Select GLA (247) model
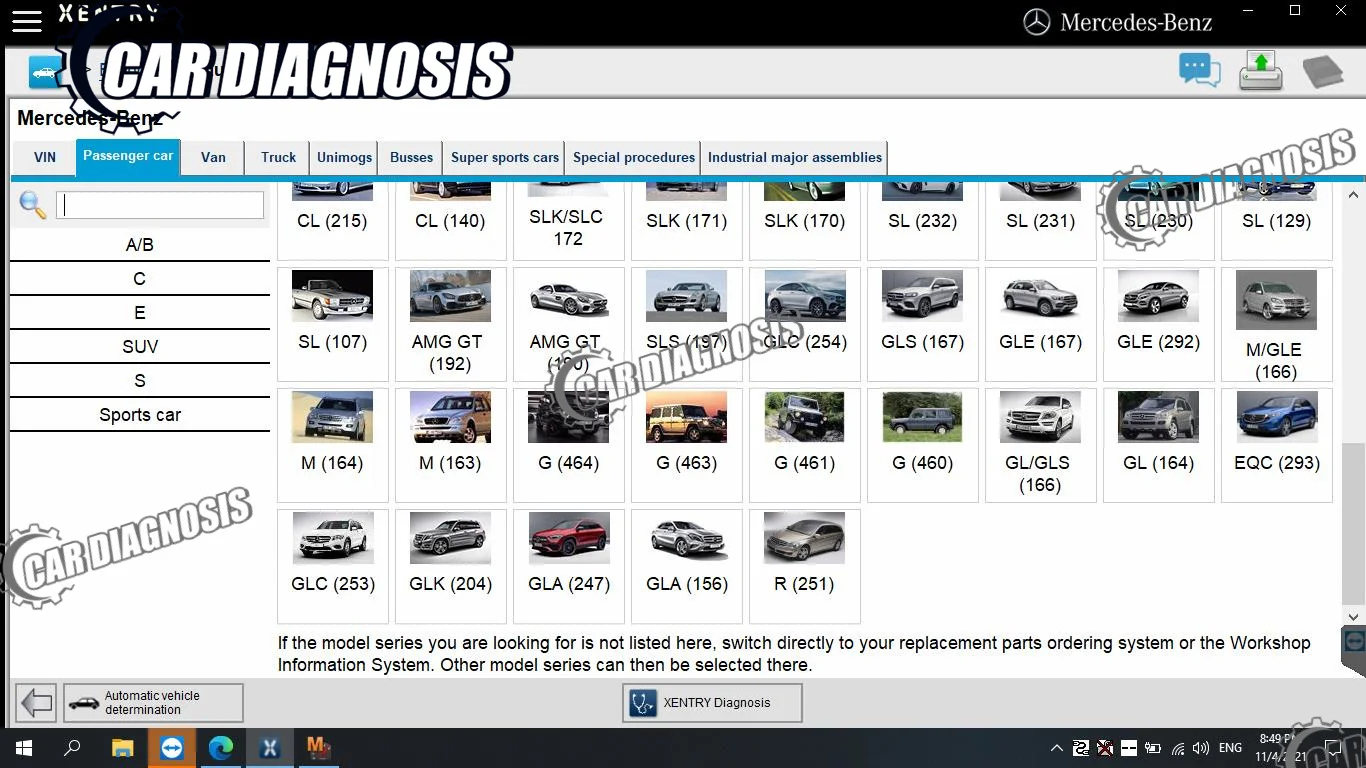This screenshot has height=768, width=1366. tap(569, 566)
